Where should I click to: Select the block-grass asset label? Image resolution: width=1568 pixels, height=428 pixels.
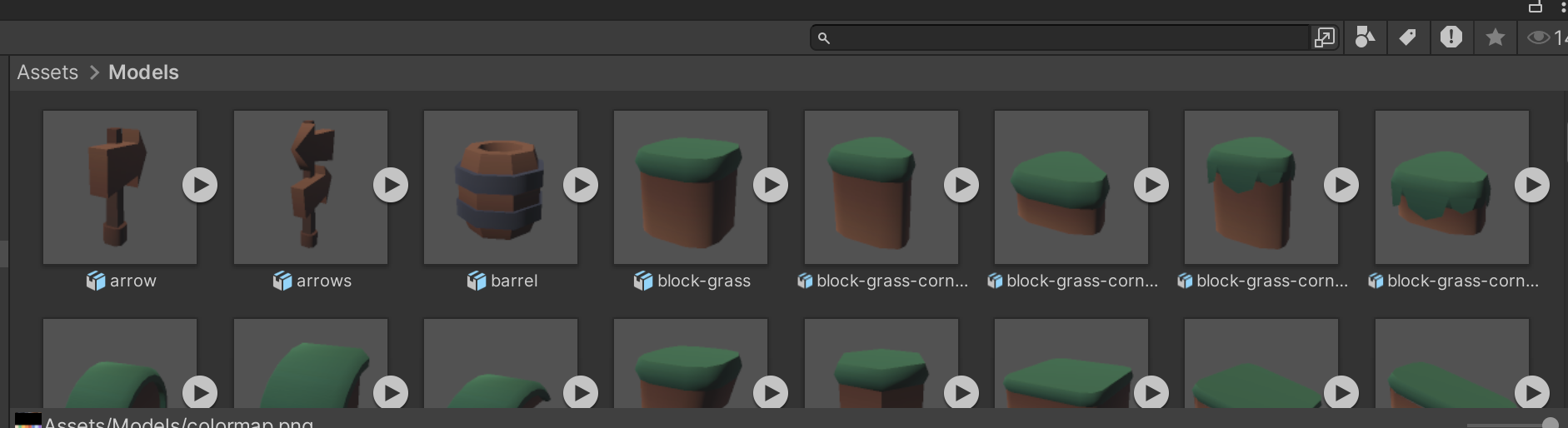click(703, 281)
